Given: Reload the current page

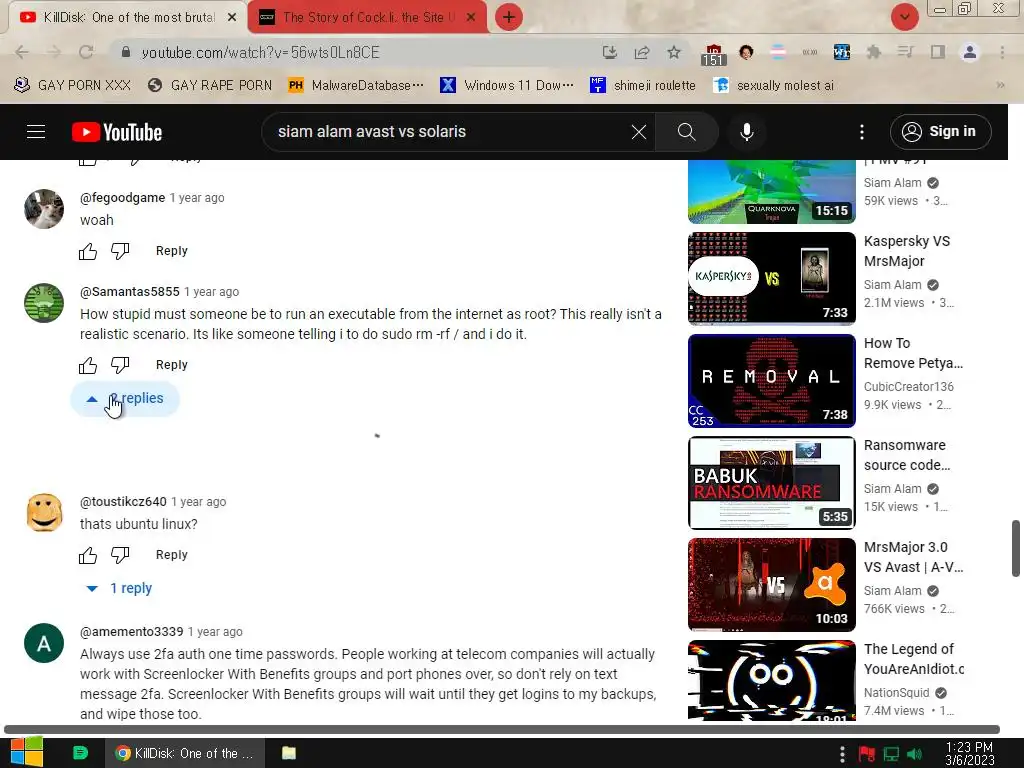Looking at the screenshot, I should [86, 52].
